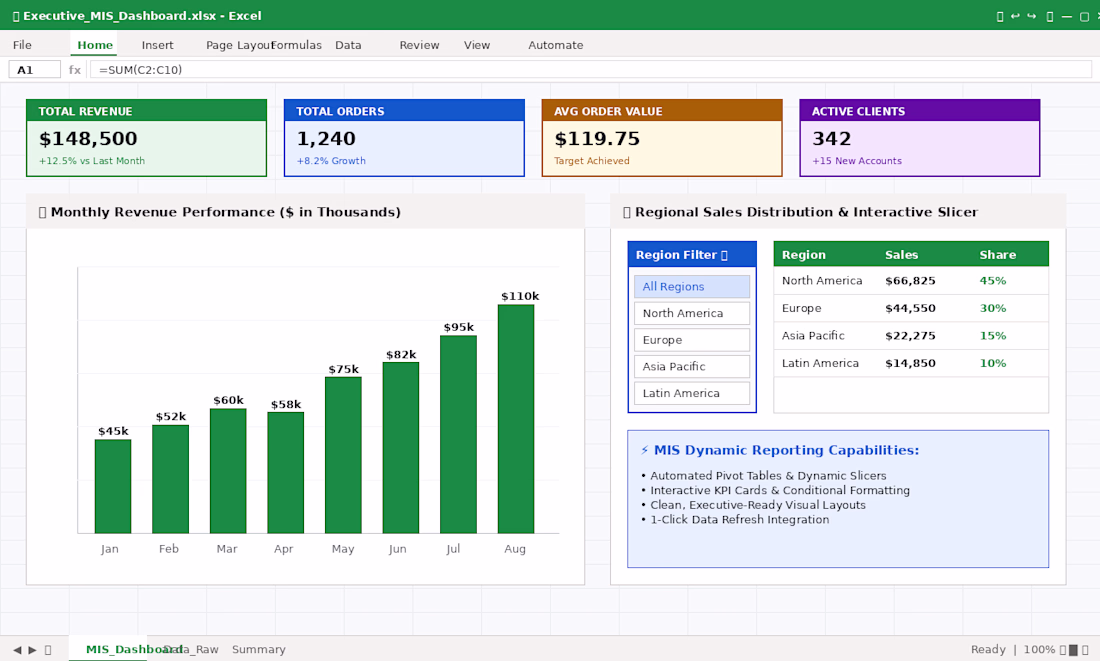Click the Share column header in table
1100x661 pixels.
point(998,255)
